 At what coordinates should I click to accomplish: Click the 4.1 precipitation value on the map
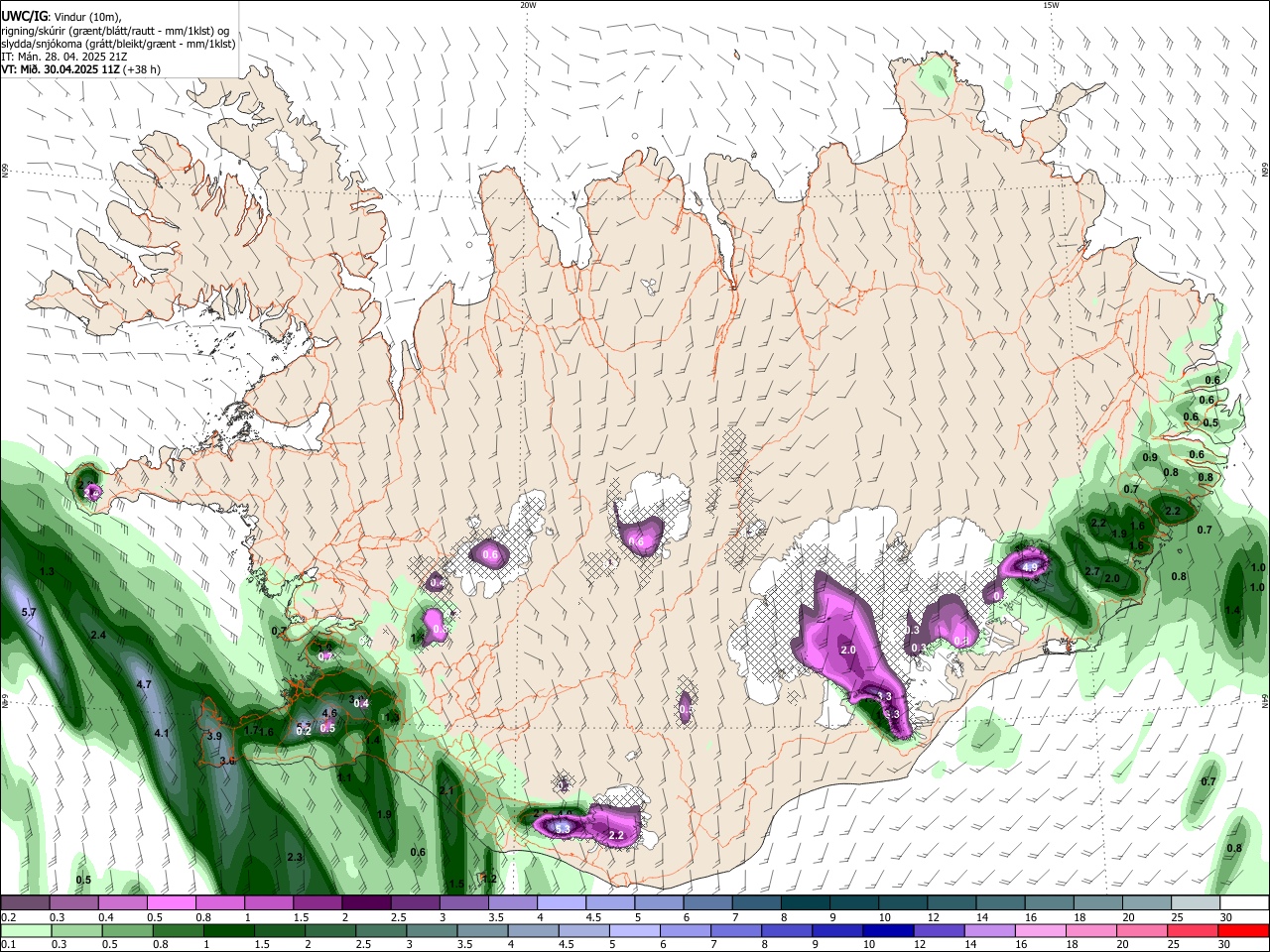pos(162,733)
